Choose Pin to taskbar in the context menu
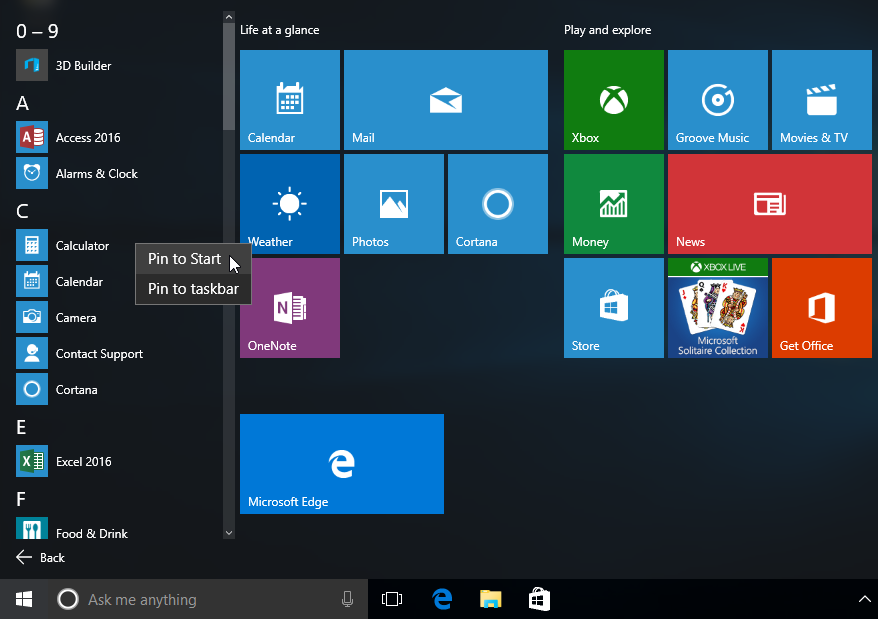The image size is (878, 619). 193,289
